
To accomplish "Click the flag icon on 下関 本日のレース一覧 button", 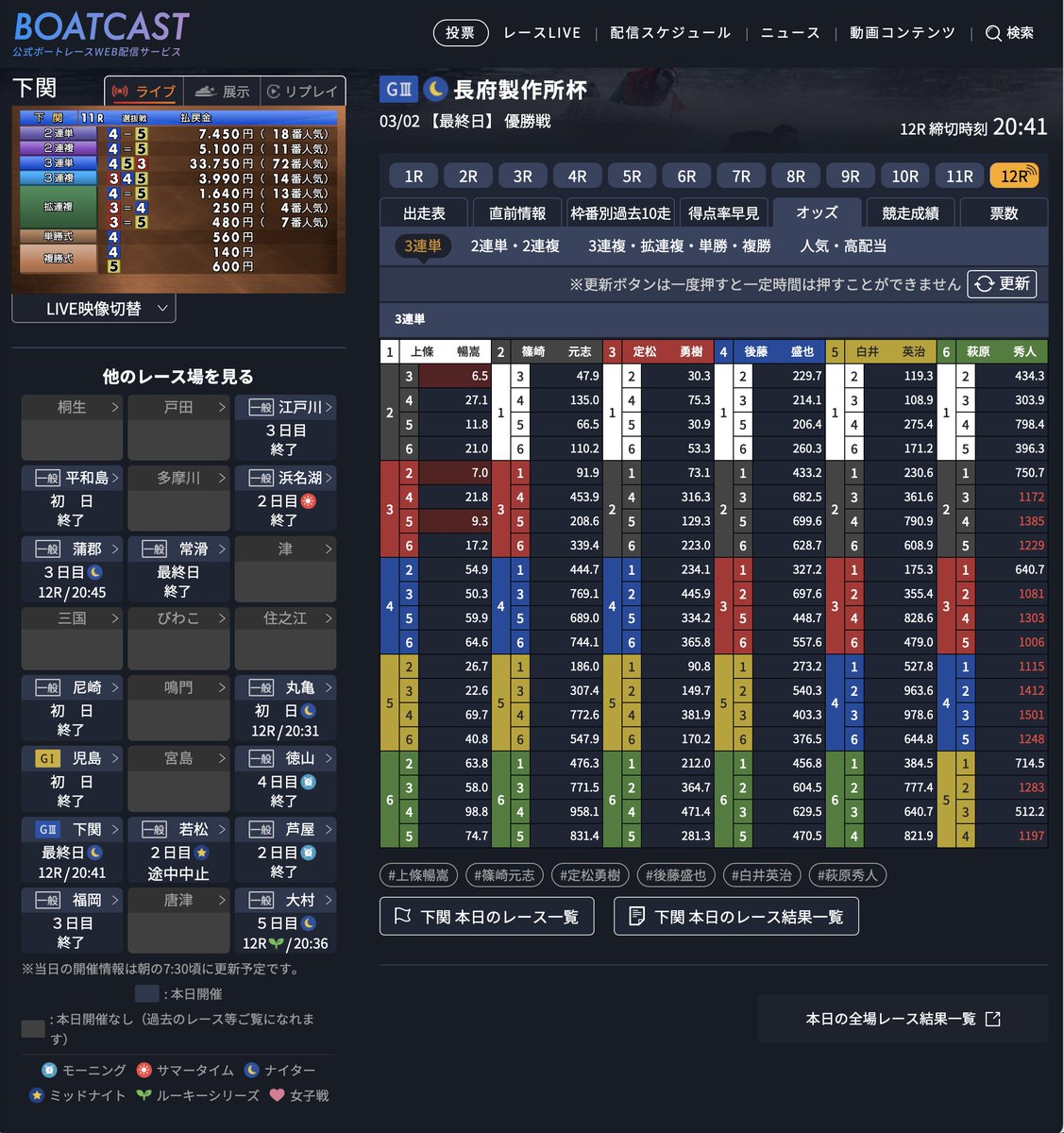I will [400, 915].
